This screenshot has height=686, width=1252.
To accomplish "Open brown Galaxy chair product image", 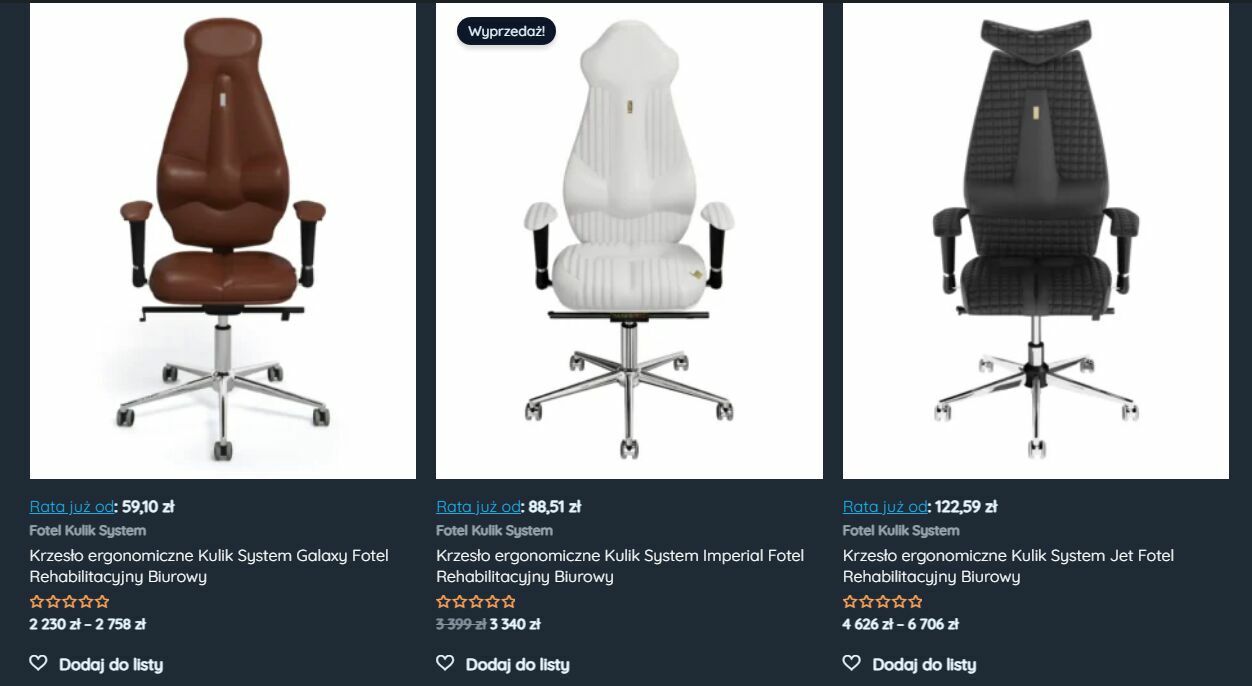I will tap(223, 241).
